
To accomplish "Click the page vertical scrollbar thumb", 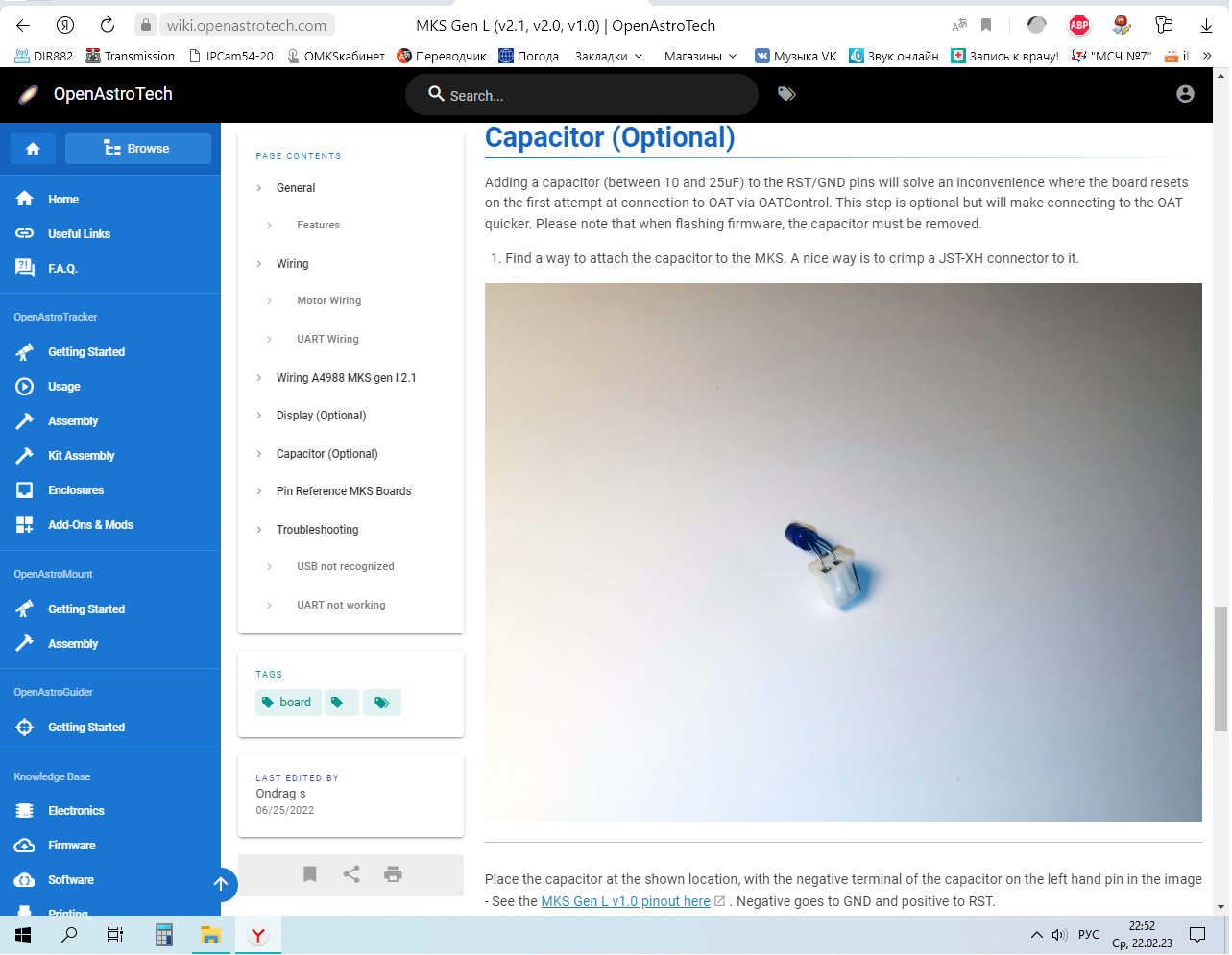I will click(1220, 669).
